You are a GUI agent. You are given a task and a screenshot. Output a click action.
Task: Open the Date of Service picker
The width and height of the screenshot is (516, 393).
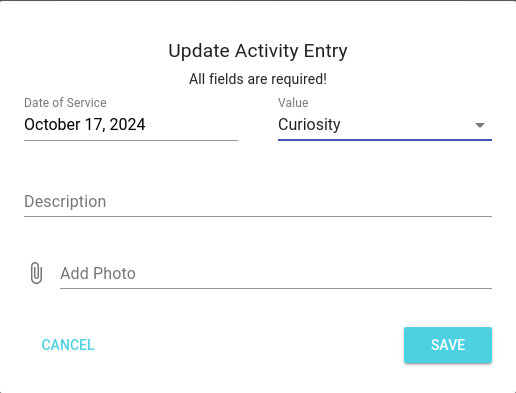pos(131,125)
